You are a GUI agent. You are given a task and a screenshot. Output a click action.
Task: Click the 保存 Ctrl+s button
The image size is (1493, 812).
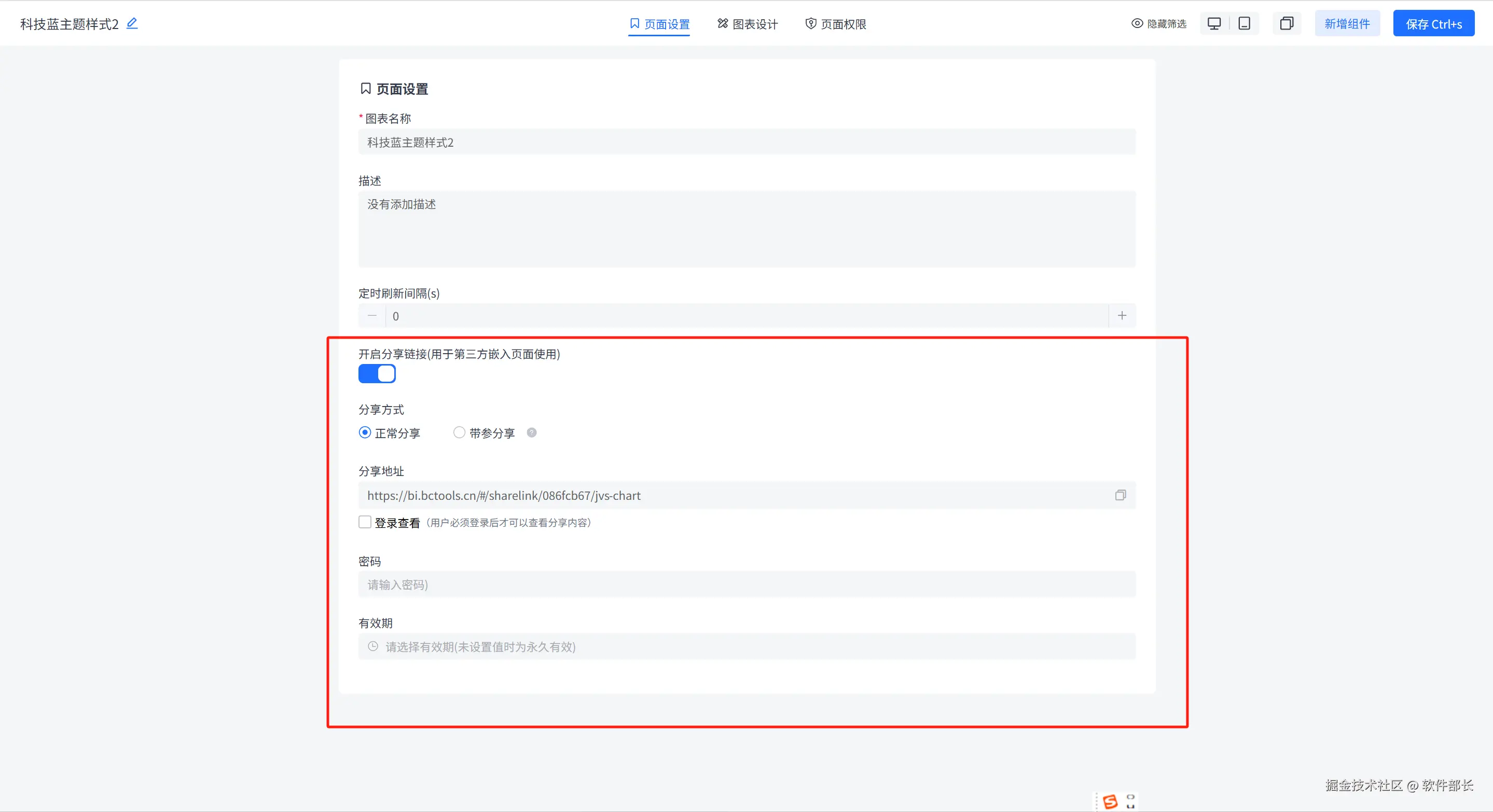point(1433,24)
